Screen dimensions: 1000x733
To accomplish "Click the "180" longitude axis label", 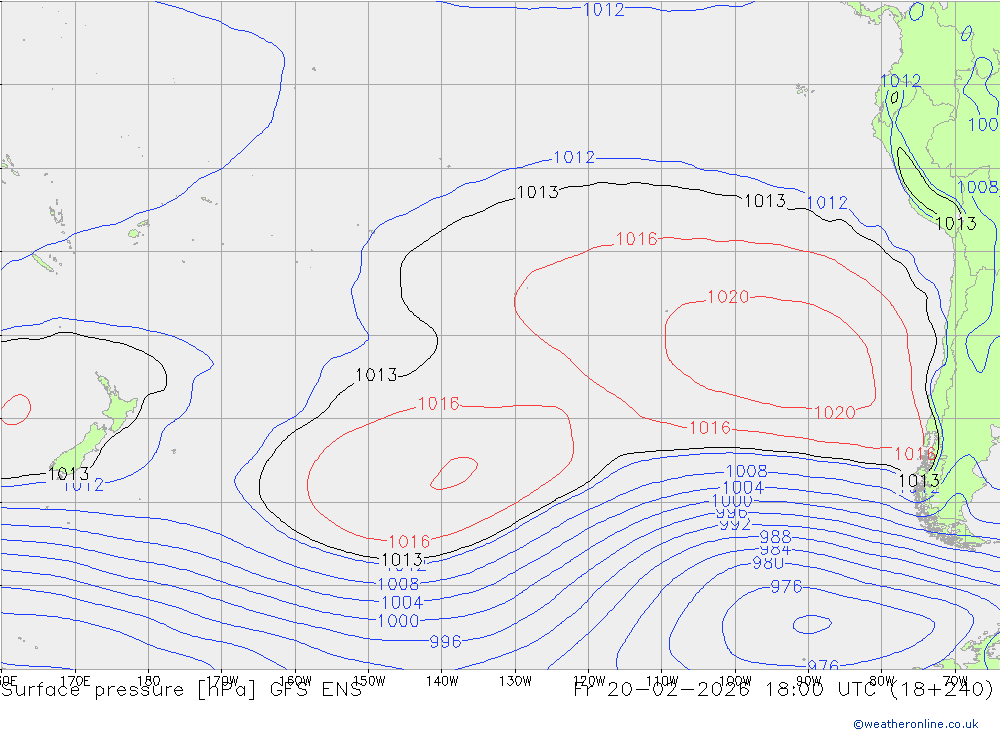I will (x=149, y=681).
